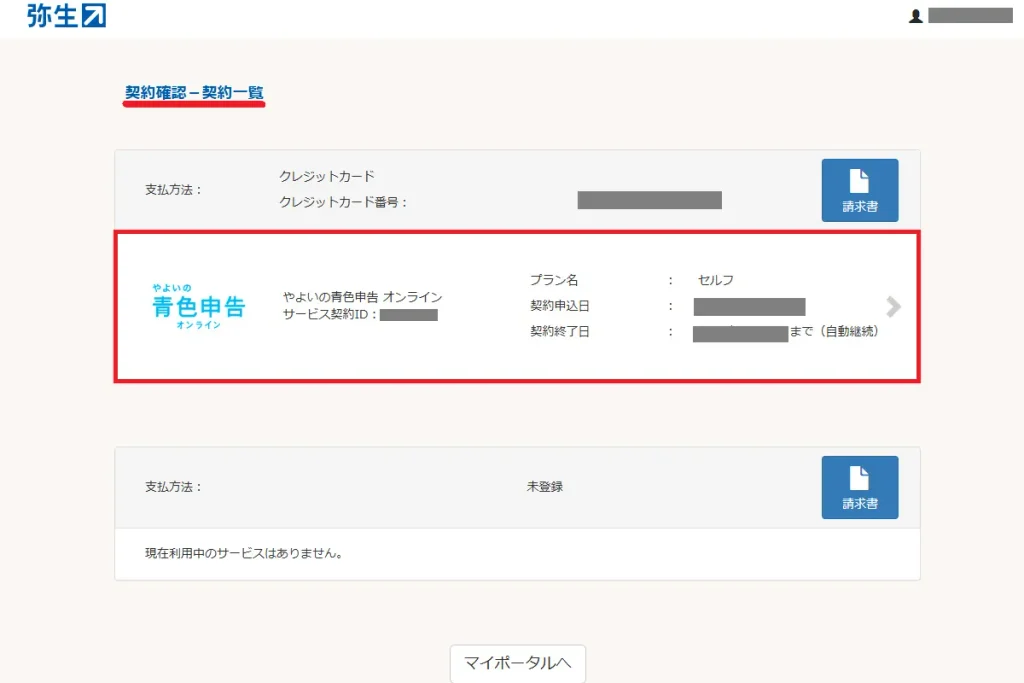Go to マイポータルへ button

pyautogui.click(x=517, y=663)
